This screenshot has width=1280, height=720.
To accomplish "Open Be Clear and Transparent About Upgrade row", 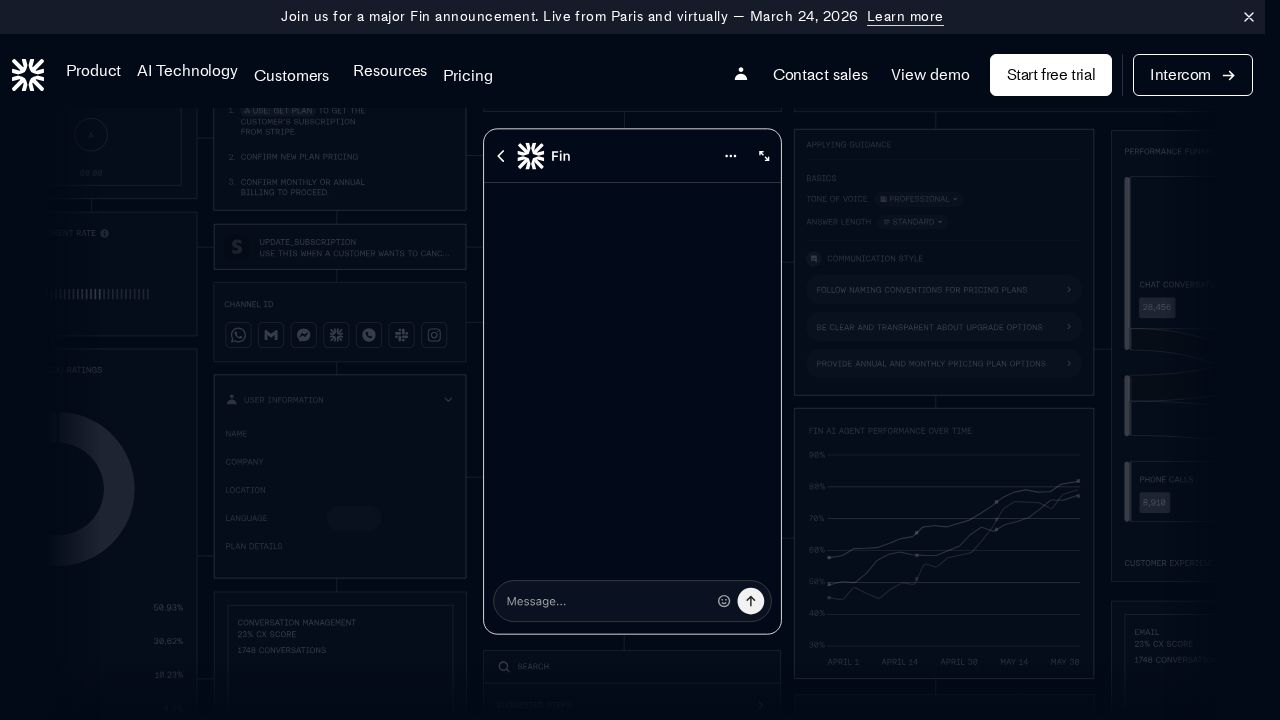I will tap(943, 327).
